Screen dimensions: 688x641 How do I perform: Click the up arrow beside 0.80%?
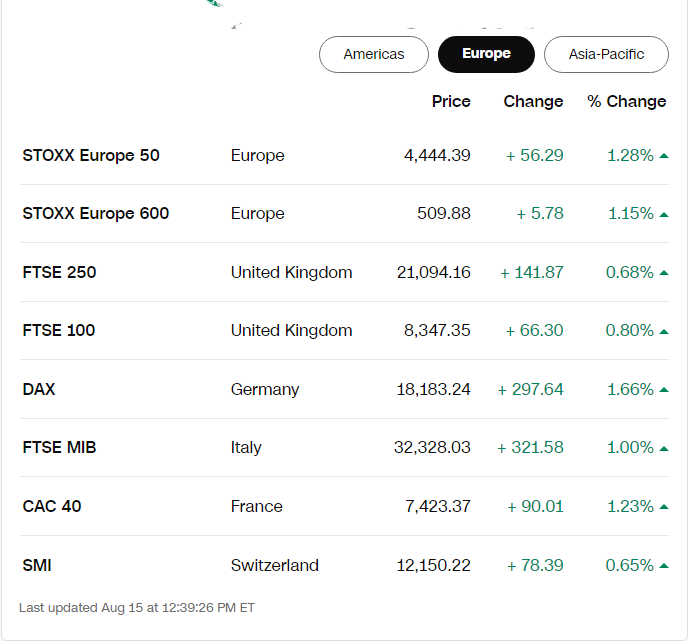[x=664, y=332]
